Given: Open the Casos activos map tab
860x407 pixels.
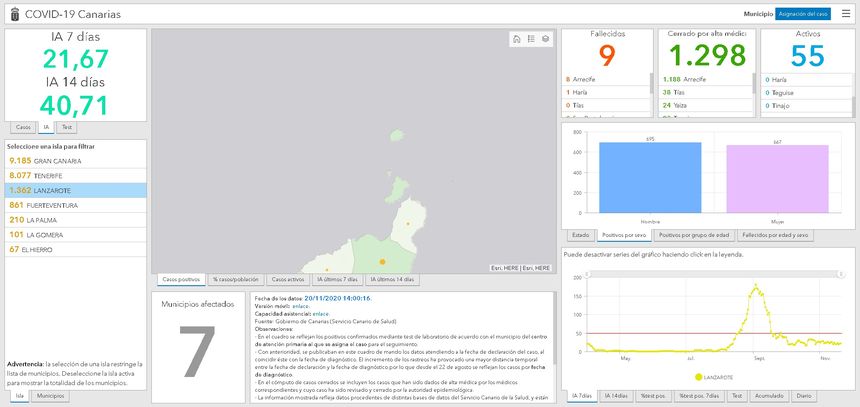Looking at the screenshot, I should pos(288,279).
